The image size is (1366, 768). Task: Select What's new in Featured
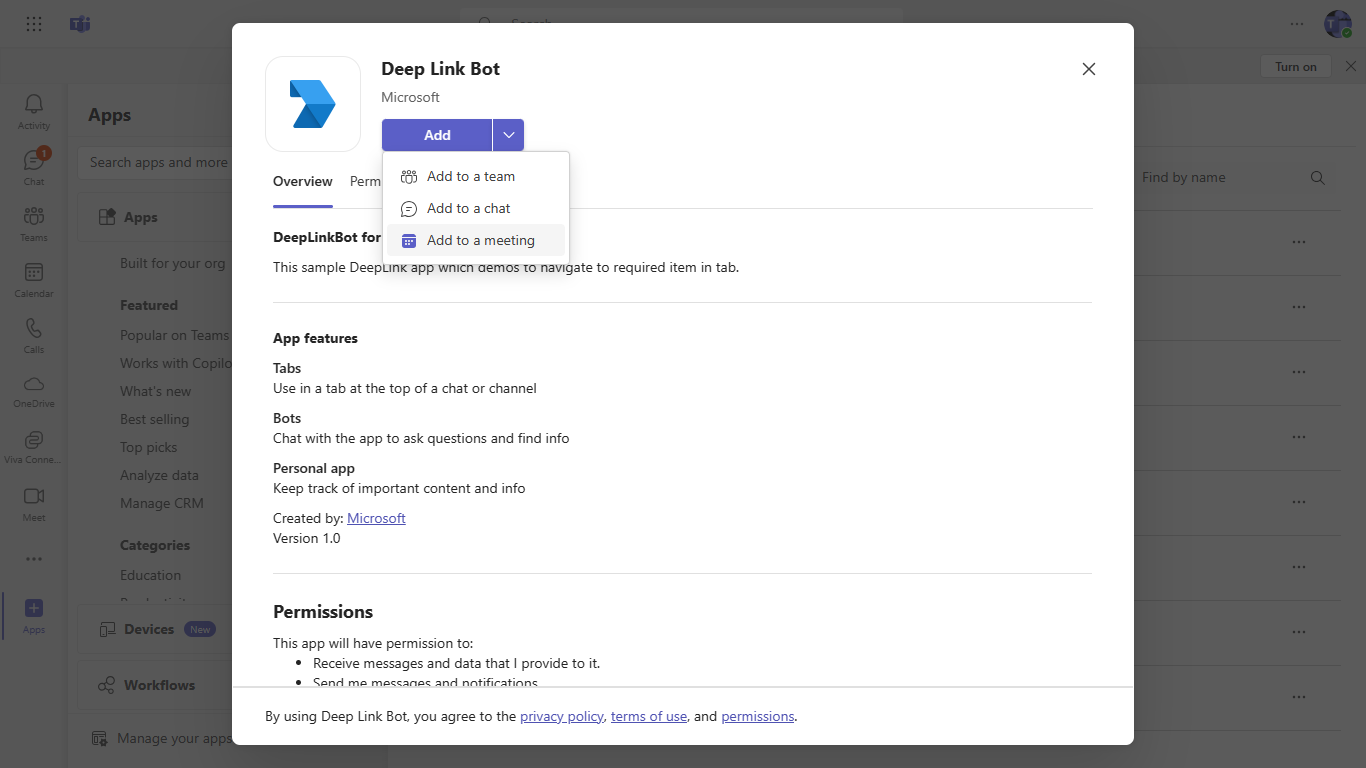coord(156,392)
